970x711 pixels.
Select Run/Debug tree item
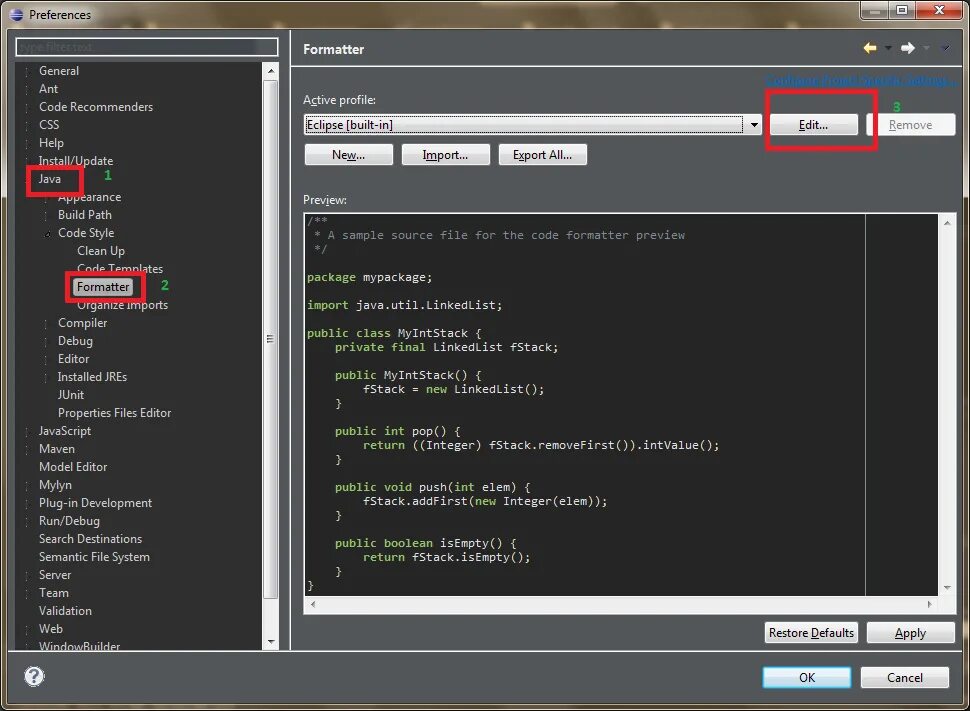[x=69, y=520]
